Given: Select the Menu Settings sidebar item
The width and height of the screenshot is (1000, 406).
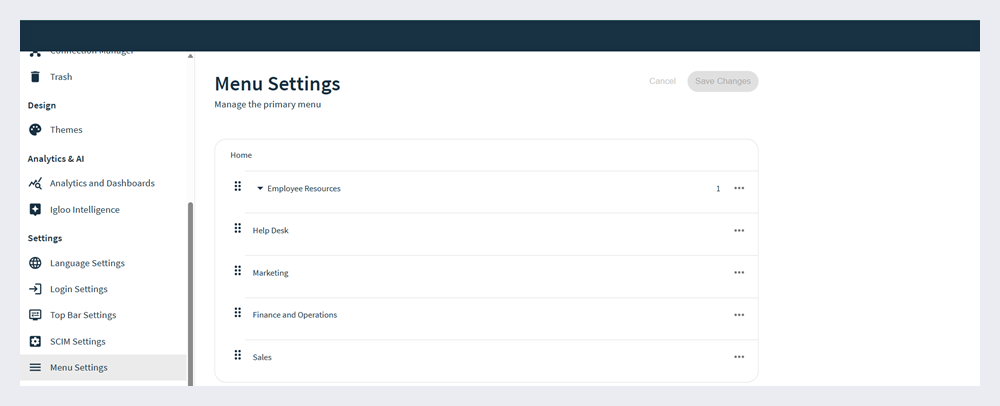Looking at the screenshot, I should 103,367.
